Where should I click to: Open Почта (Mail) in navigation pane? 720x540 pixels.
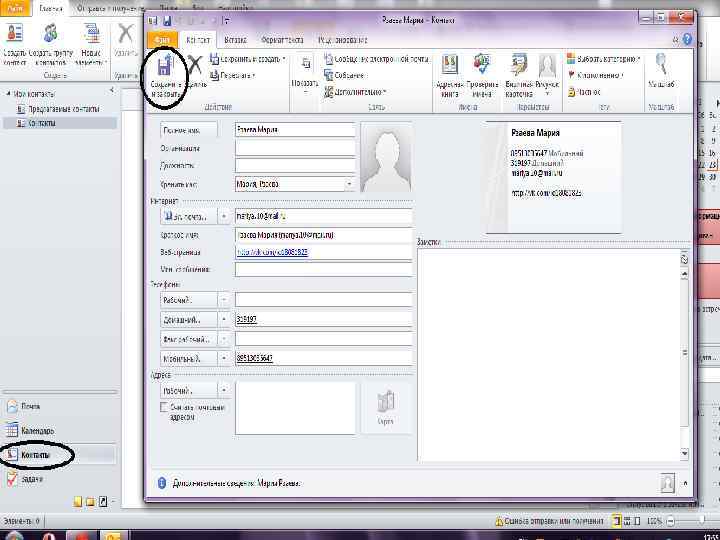coord(60,406)
